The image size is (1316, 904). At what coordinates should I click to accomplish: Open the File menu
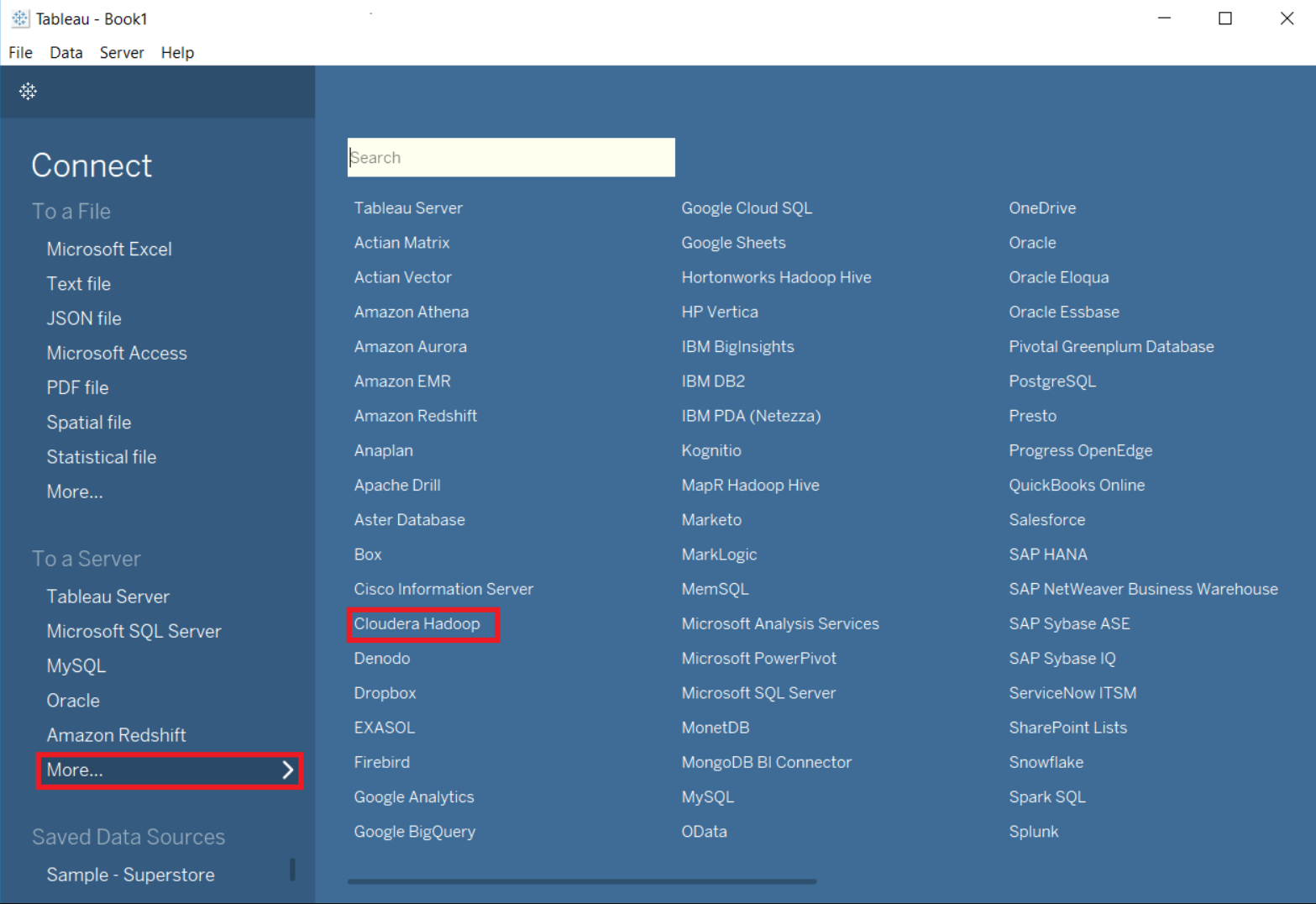pos(20,53)
